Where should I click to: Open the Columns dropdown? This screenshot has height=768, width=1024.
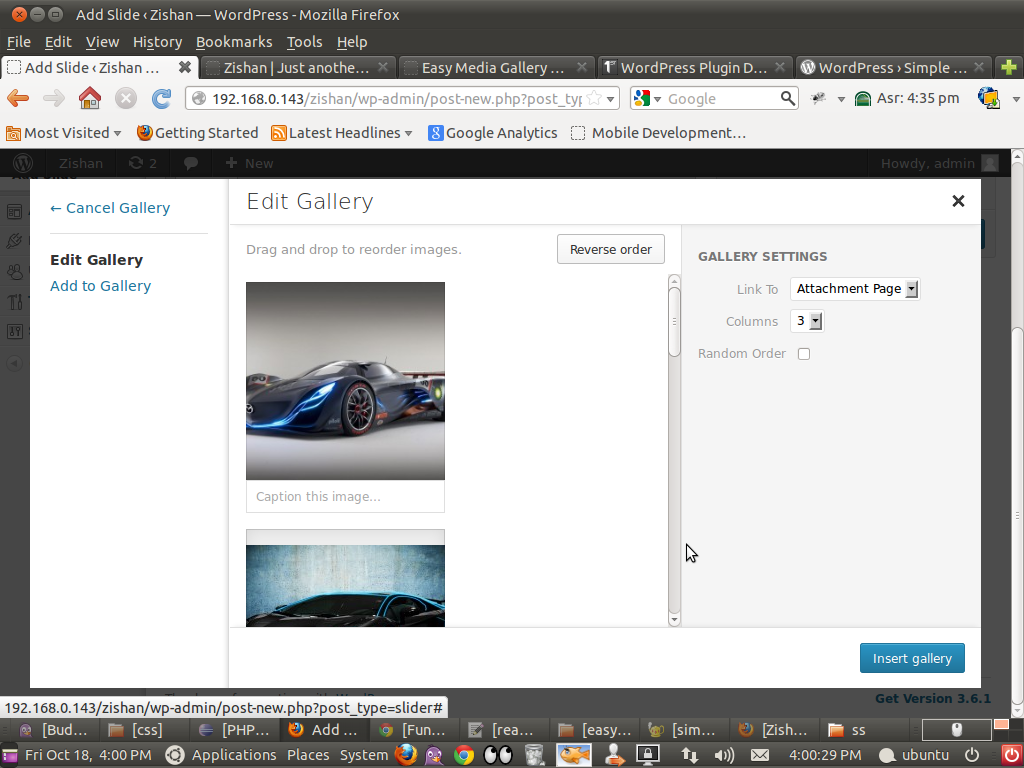807,321
